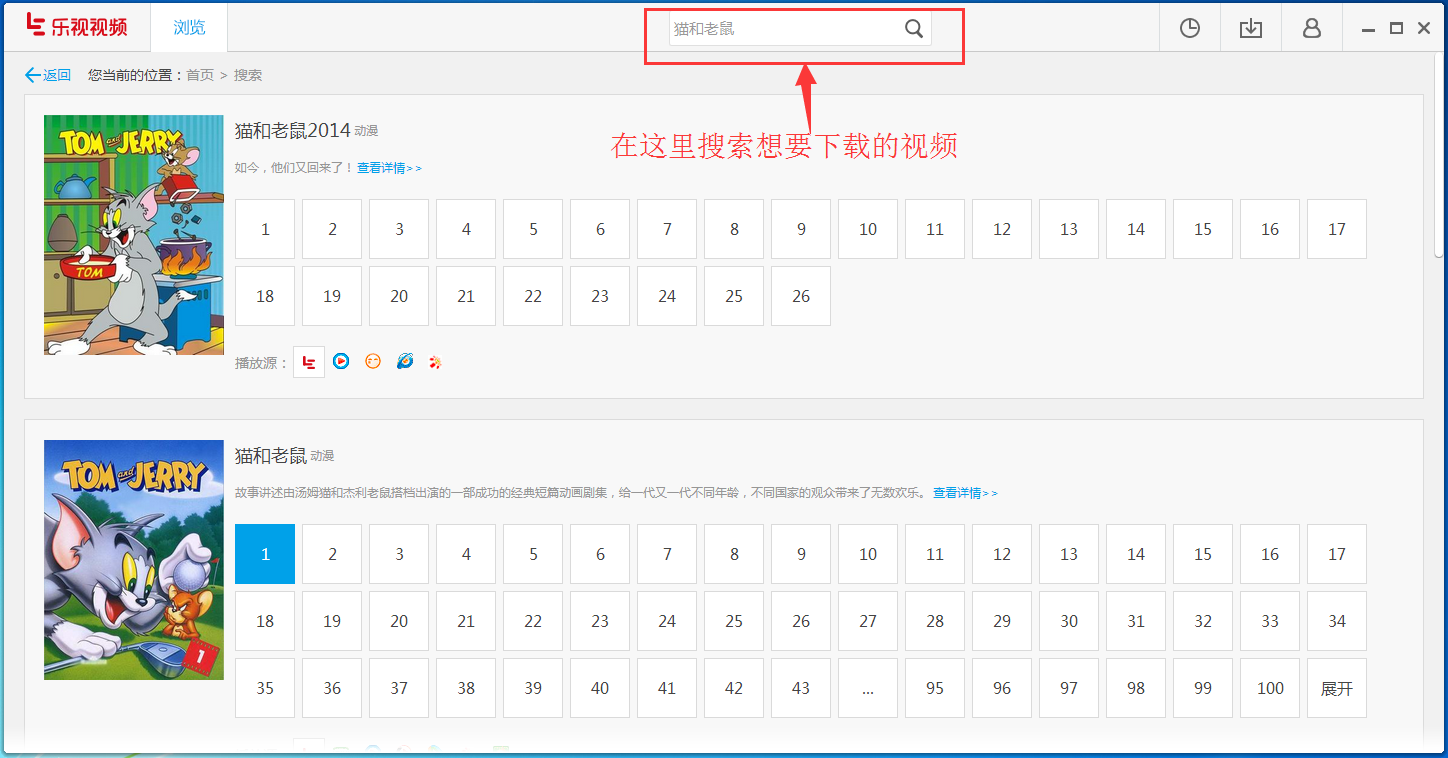Select the Internet Explorer play source
The height and width of the screenshot is (758, 1448).
(x=404, y=361)
